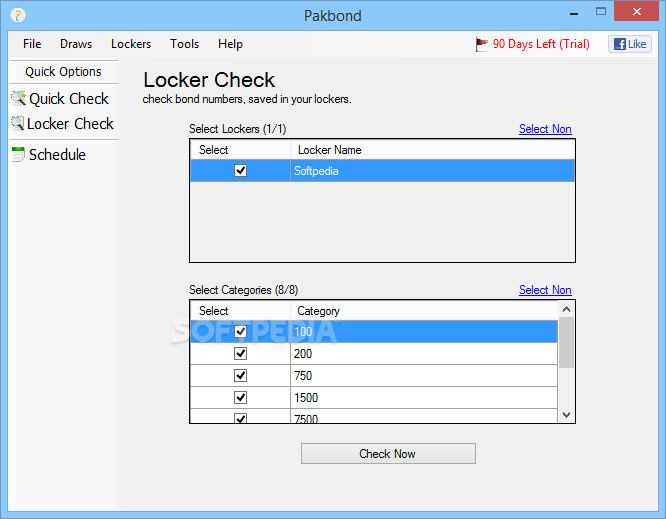This screenshot has height=519, width=666.
Task: Click the Quick Options header label
Action: (x=63, y=71)
